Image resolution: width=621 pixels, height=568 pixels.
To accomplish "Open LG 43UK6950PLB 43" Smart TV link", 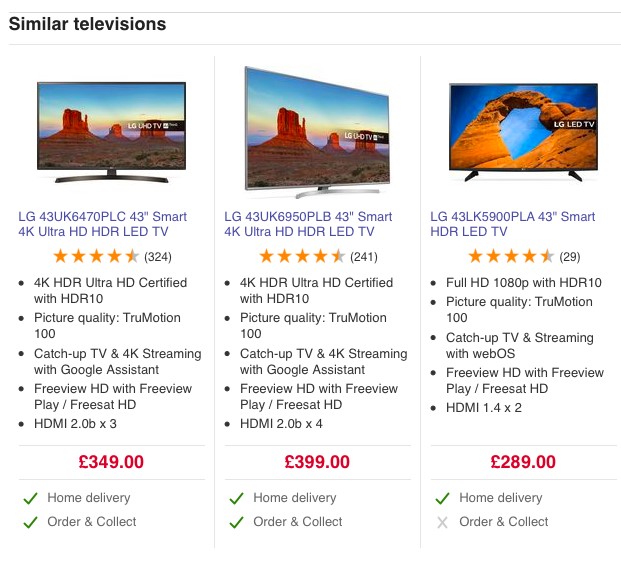I will tap(308, 224).
